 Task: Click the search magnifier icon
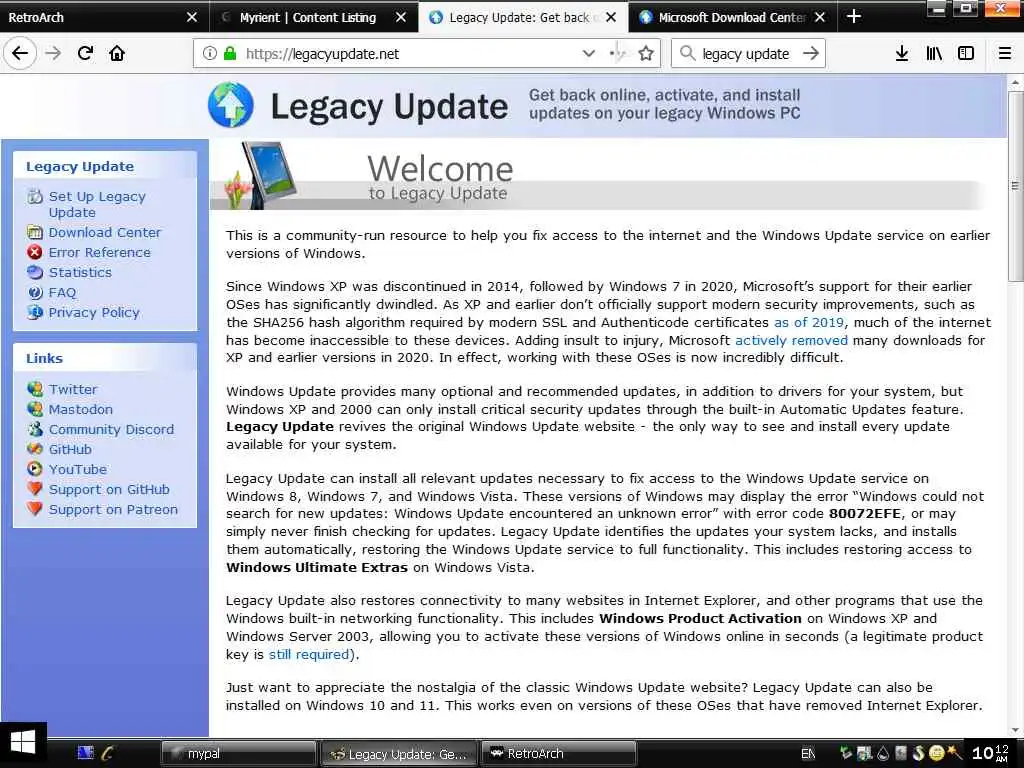pyautogui.click(x=688, y=53)
